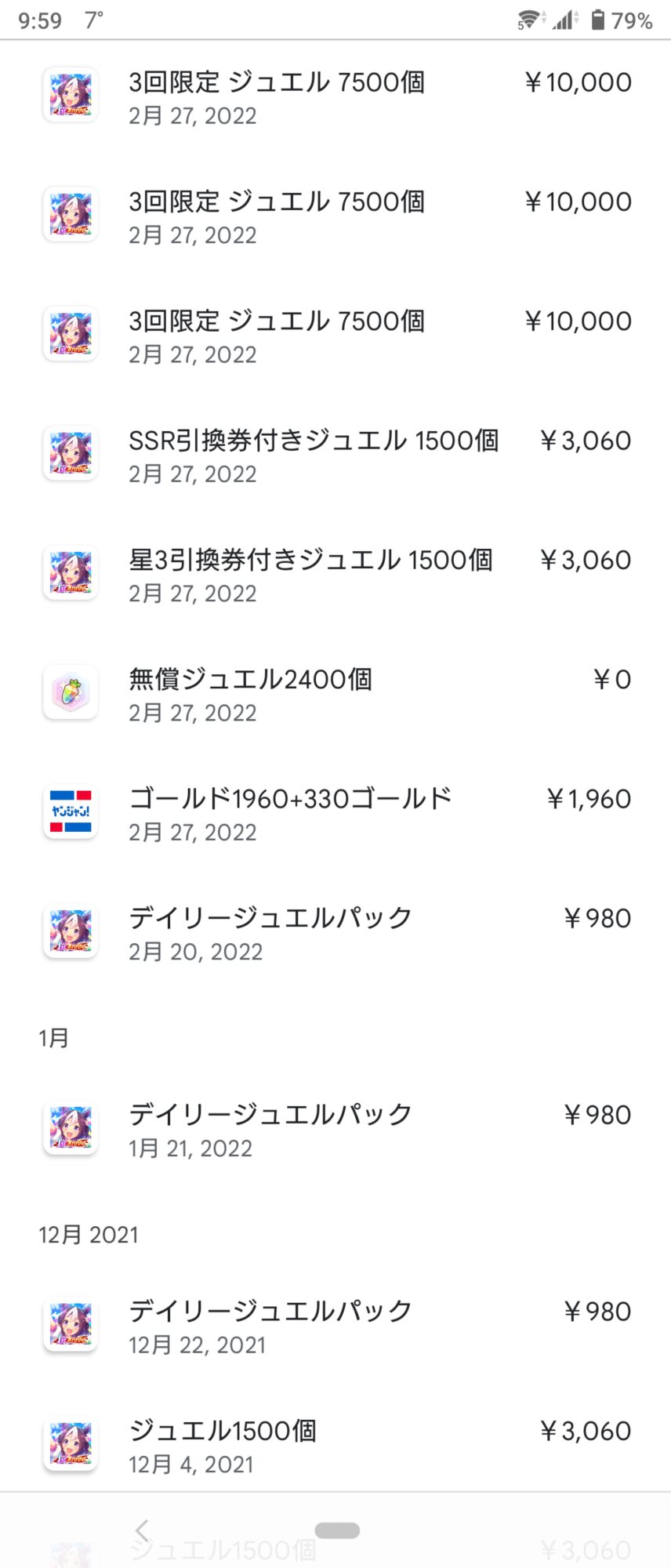Click the ¥0 price amount
This screenshot has height=1568, width=671.
click(x=611, y=680)
